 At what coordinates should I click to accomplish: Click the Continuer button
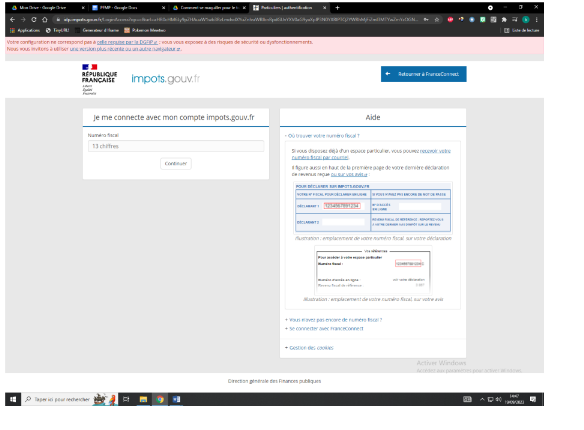pyautogui.click(x=176, y=163)
